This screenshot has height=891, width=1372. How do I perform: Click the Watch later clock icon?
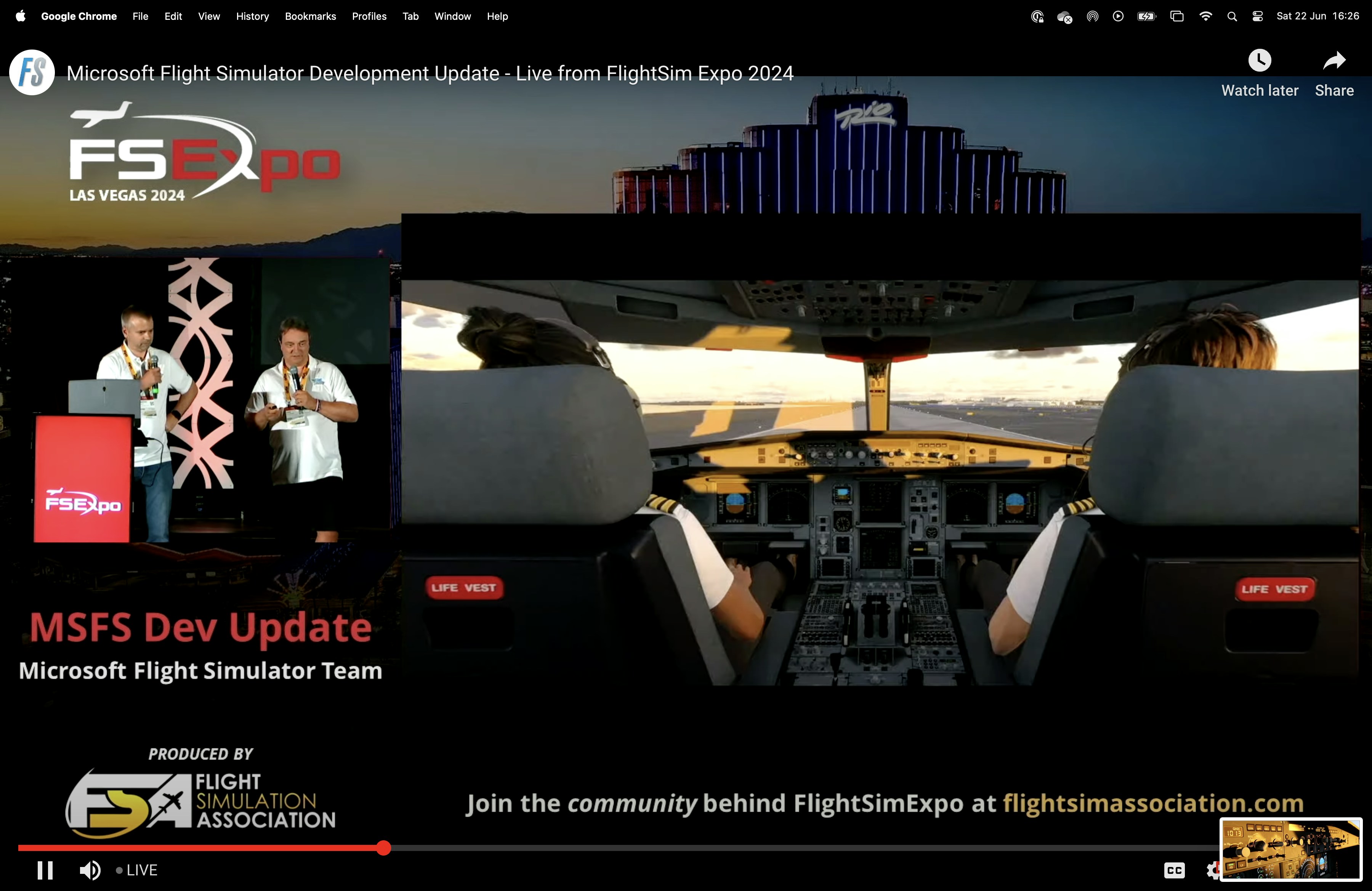(x=1260, y=61)
